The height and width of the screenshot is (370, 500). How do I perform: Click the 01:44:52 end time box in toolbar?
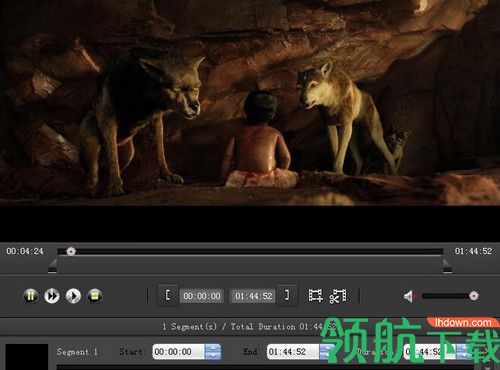pyautogui.click(x=253, y=296)
